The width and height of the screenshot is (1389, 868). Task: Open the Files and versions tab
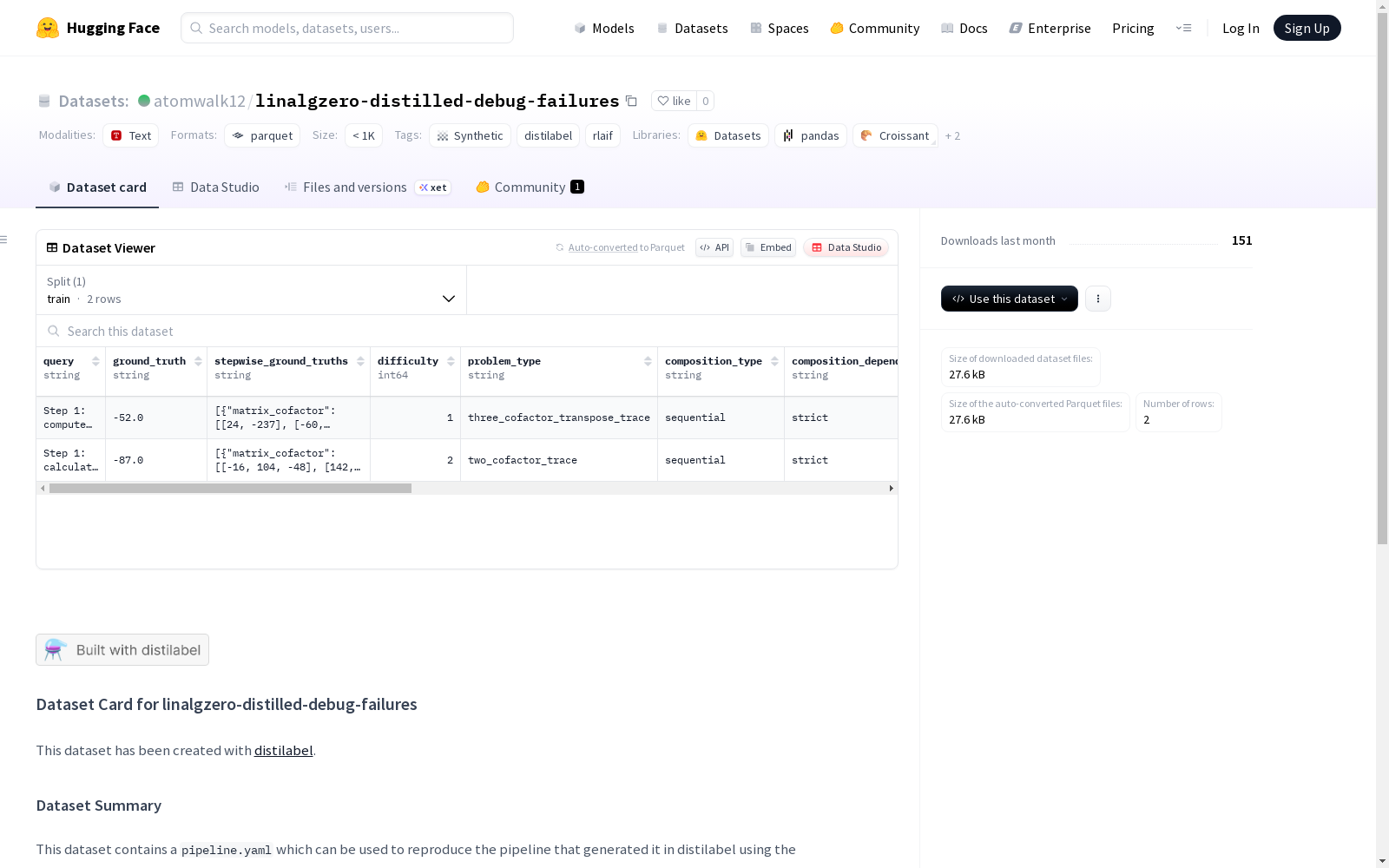point(367,187)
